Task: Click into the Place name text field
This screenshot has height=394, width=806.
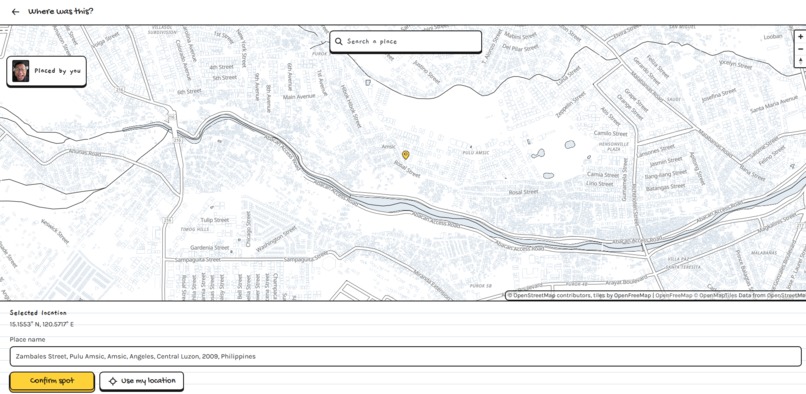Action: click(406, 356)
